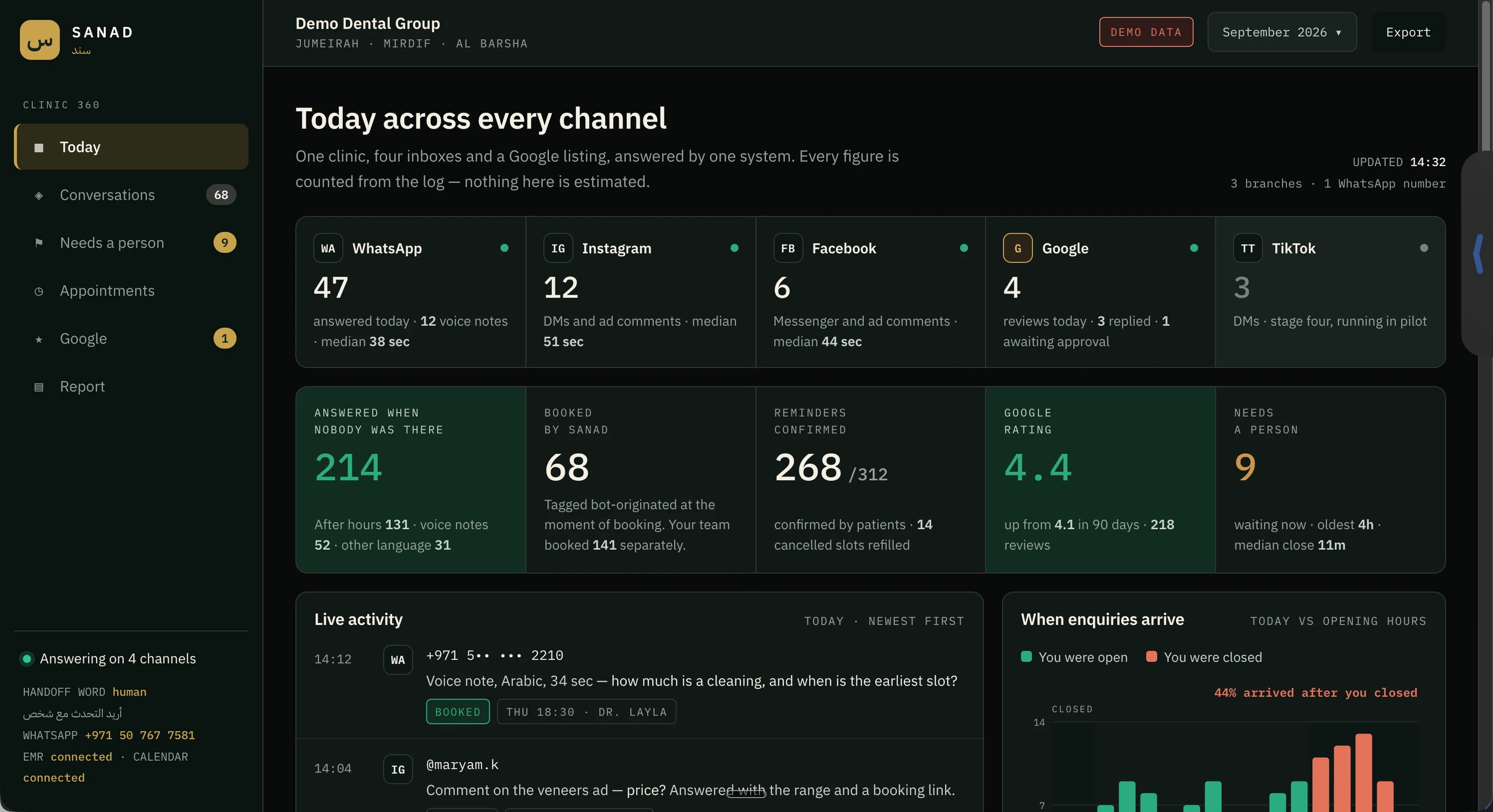Click the IG icon on Instagram card
The height and width of the screenshot is (812, 1493).
pyautogui.click(x=558, y=248)
